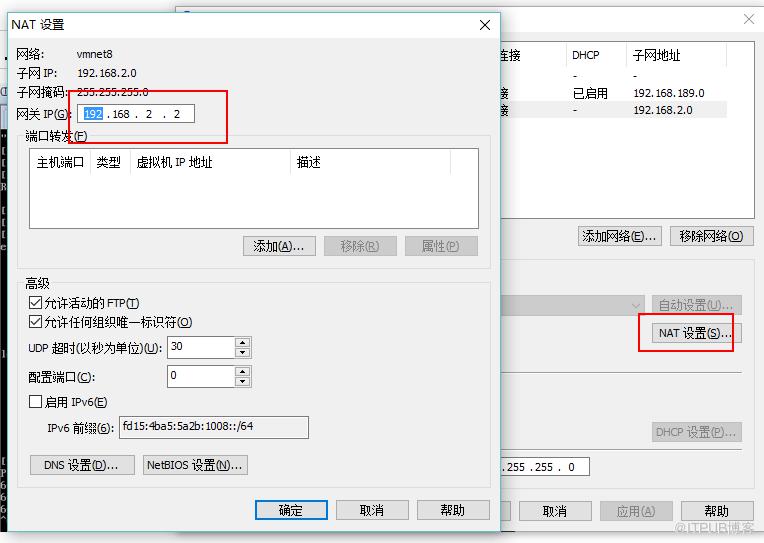This screenshot has height=543, width=764.
Task: Click subnet mask field in background window
Action: pos(545,467)
